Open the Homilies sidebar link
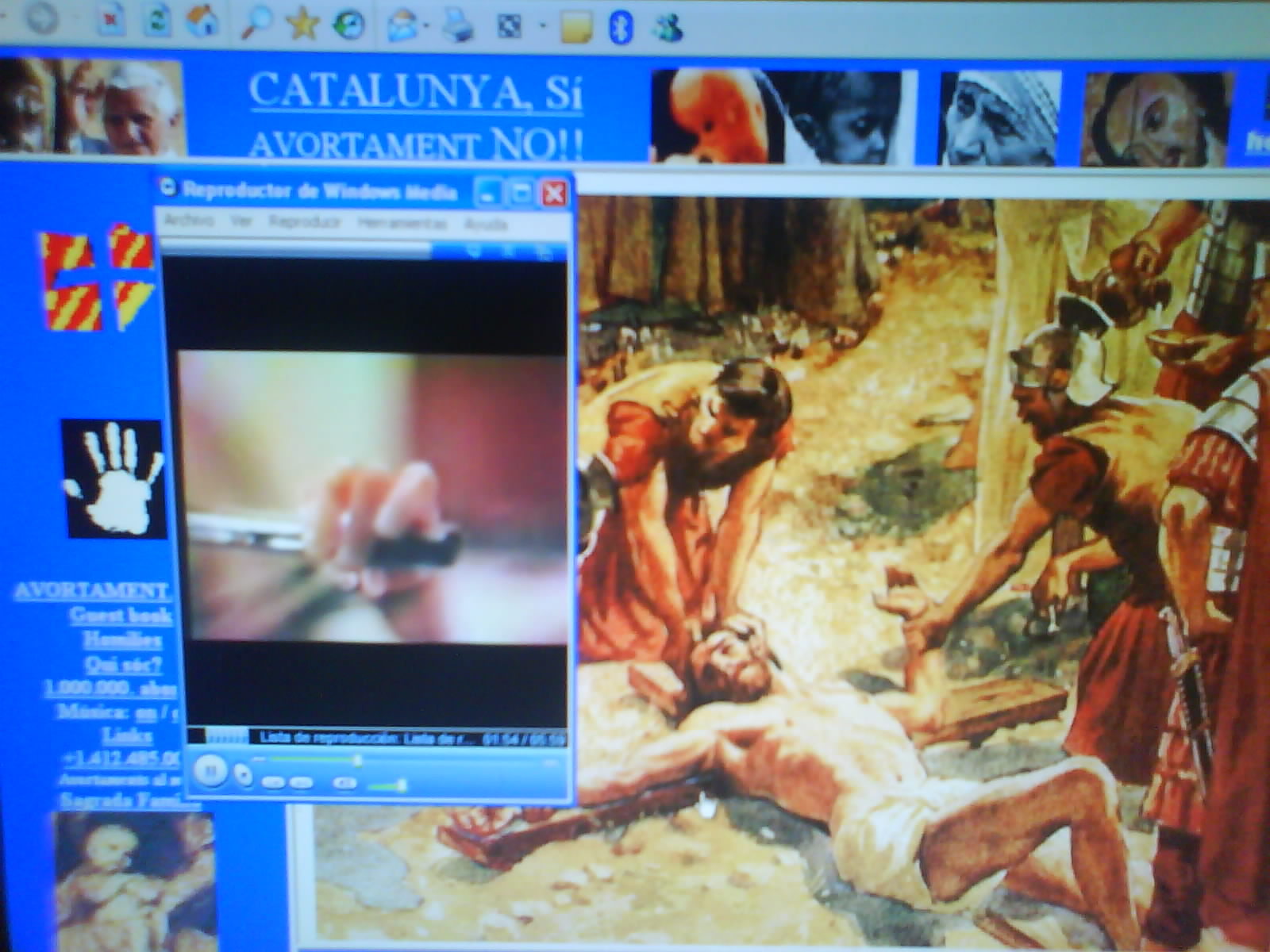1270x952 pixels. tap(122, 639)
